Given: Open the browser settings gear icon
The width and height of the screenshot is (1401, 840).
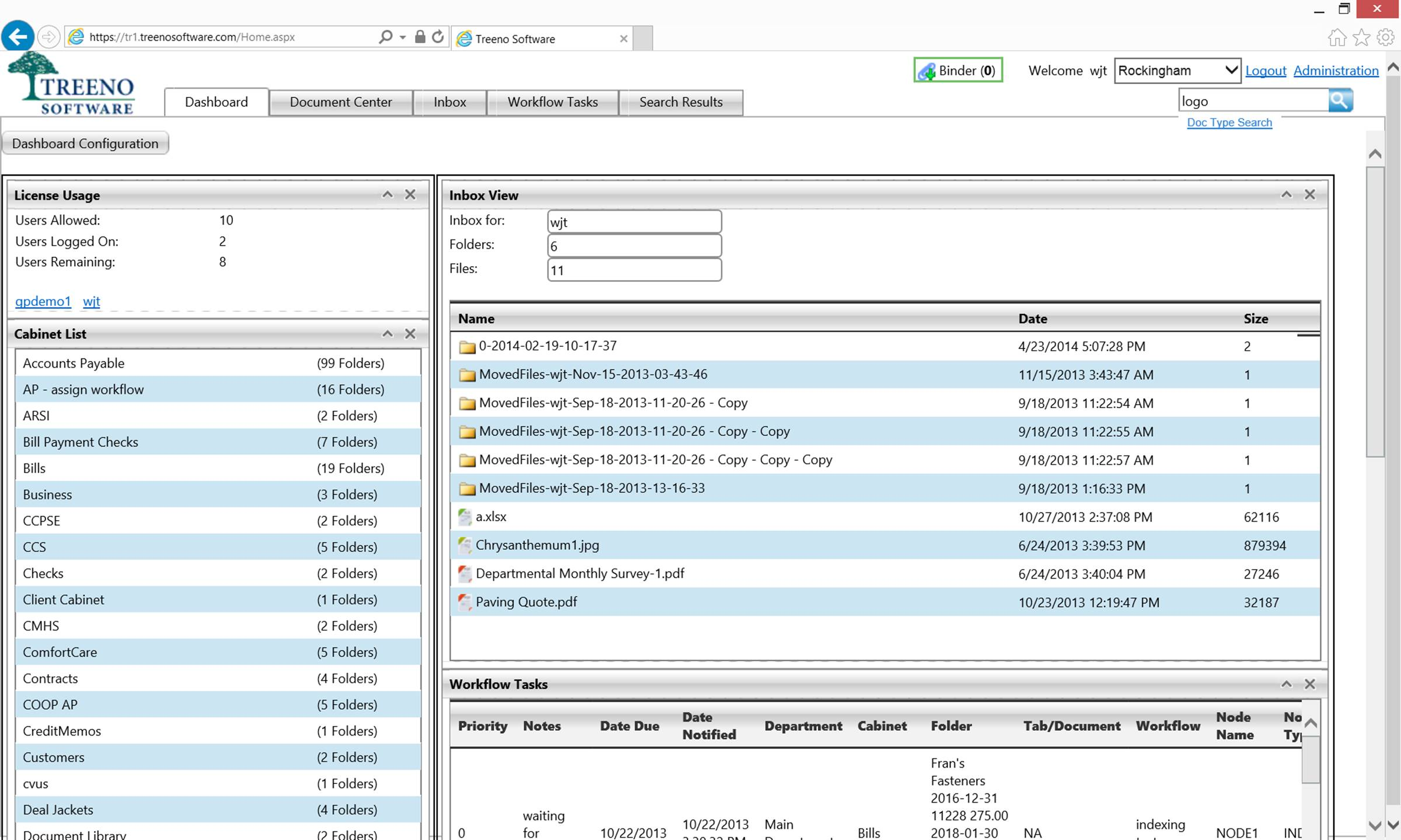Looking at the screenshot, I should coord(1385,37).
